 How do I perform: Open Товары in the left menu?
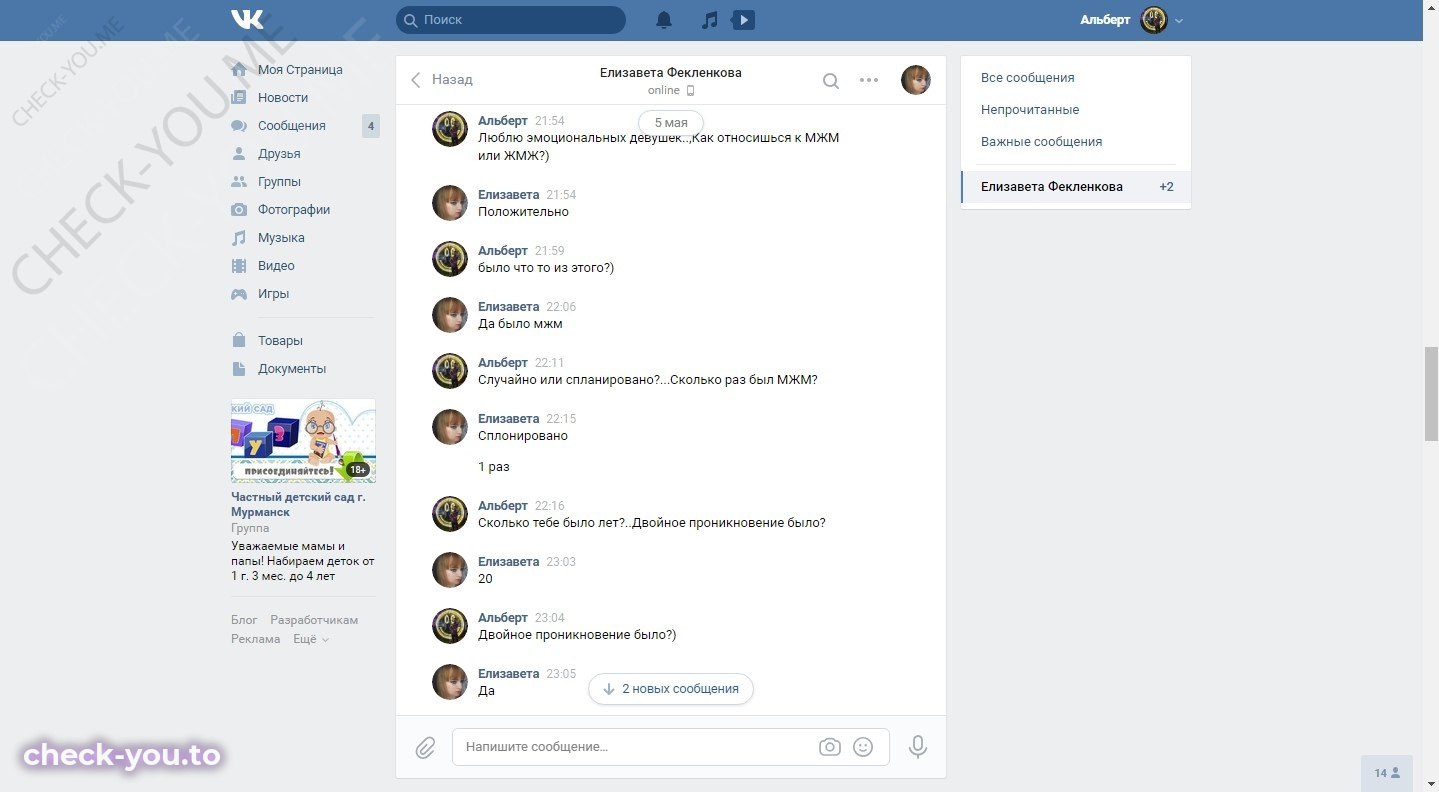pyautogui.click(x=280, y=341)
